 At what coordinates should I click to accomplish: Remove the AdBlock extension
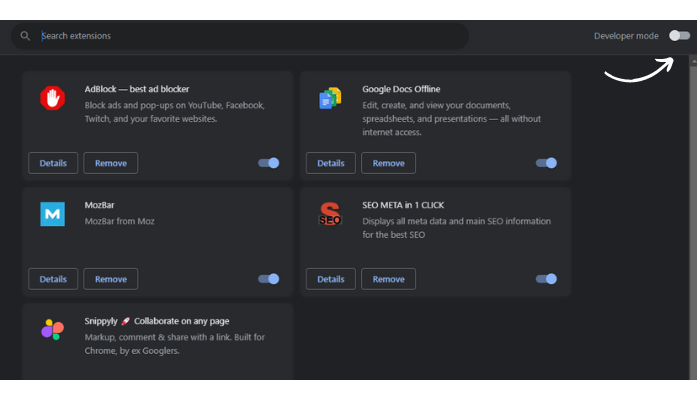(111, 163)
